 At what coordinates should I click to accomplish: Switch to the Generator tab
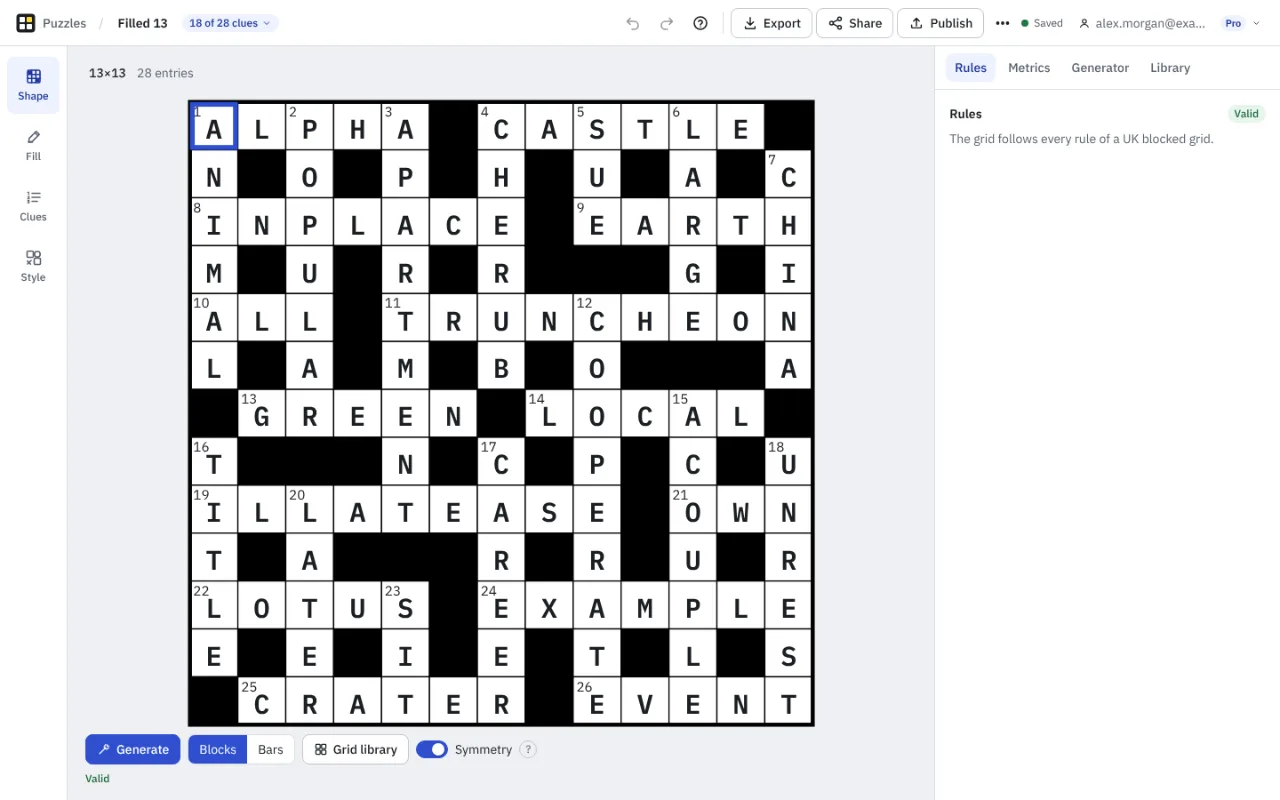pyautogui.click(x=1100, y=68)
